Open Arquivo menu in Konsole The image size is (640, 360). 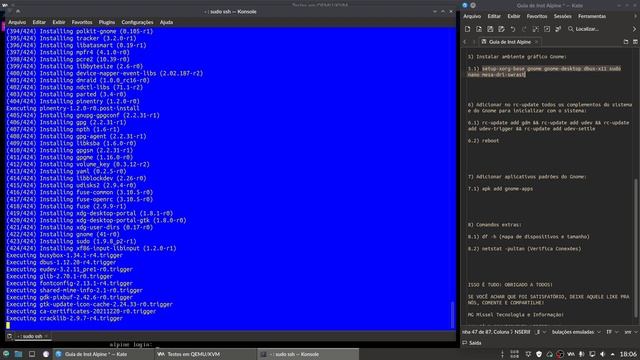click(17, 22)
